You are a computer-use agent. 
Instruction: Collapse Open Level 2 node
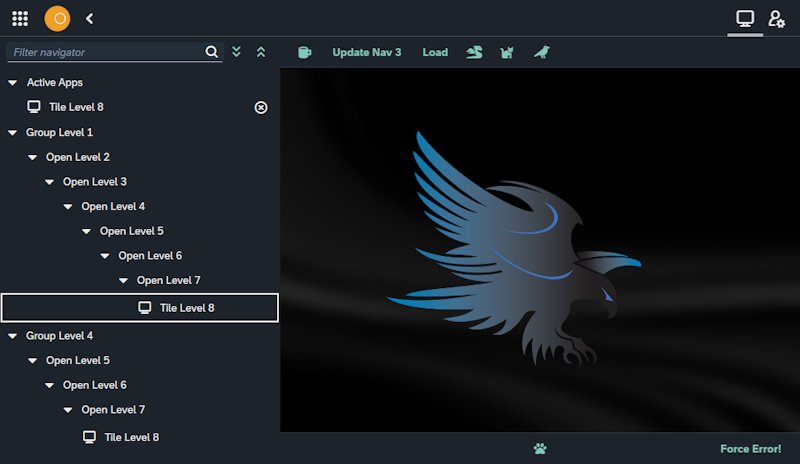click(33, 157)
